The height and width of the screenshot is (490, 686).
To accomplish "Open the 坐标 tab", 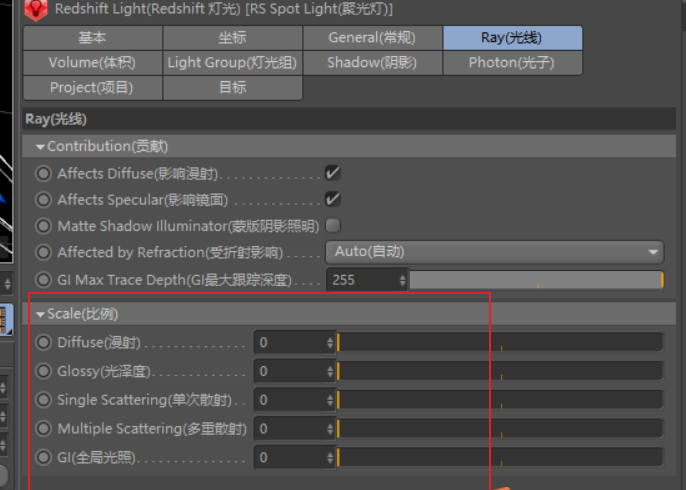I will tap(232, 38).
